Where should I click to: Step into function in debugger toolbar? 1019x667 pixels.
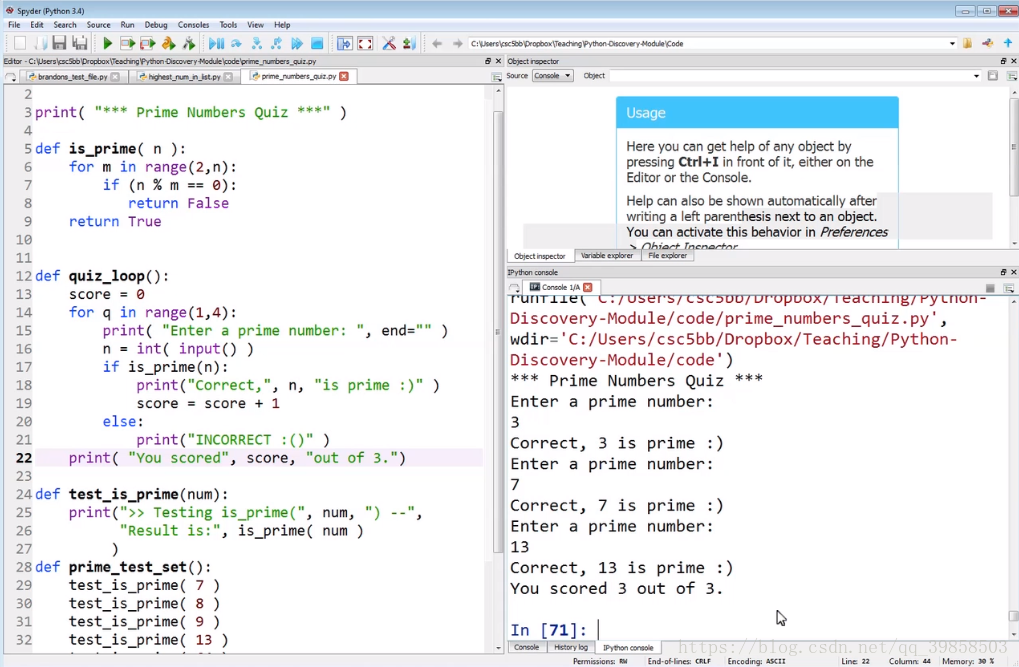click(257, 44)
